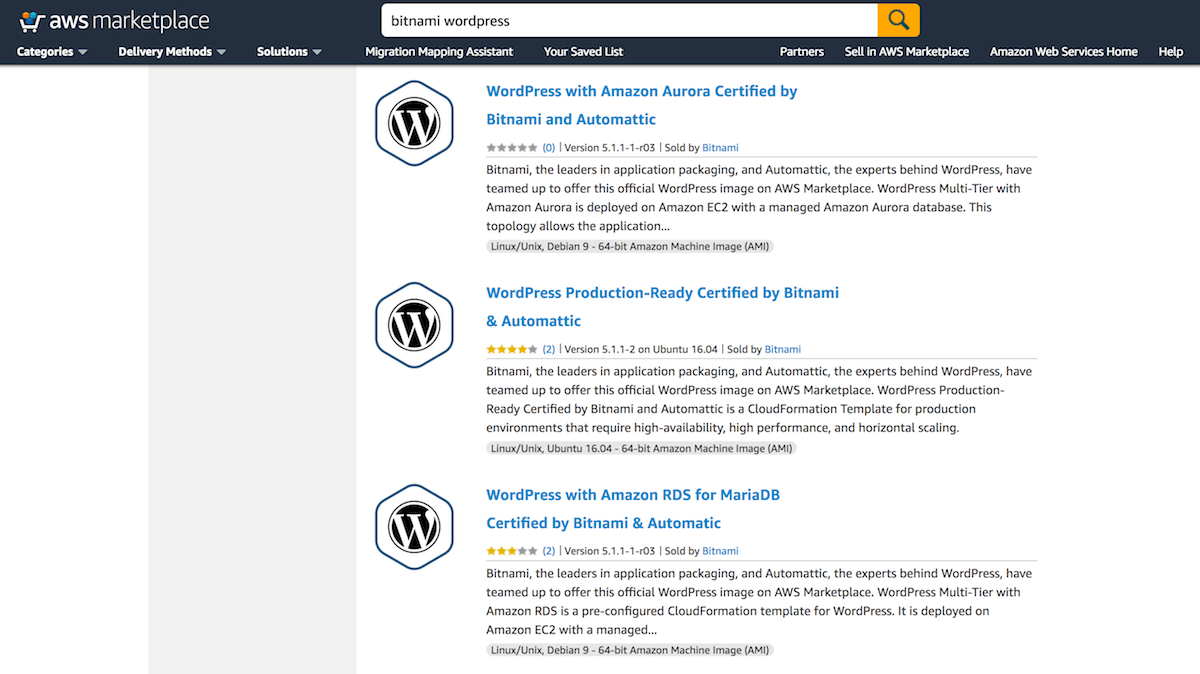Image resolution: width=1200 pixels, height=674 pixels.
Task: Click Debian 9 AMI tag on RDS listing
Action: (x=630, y=650)
